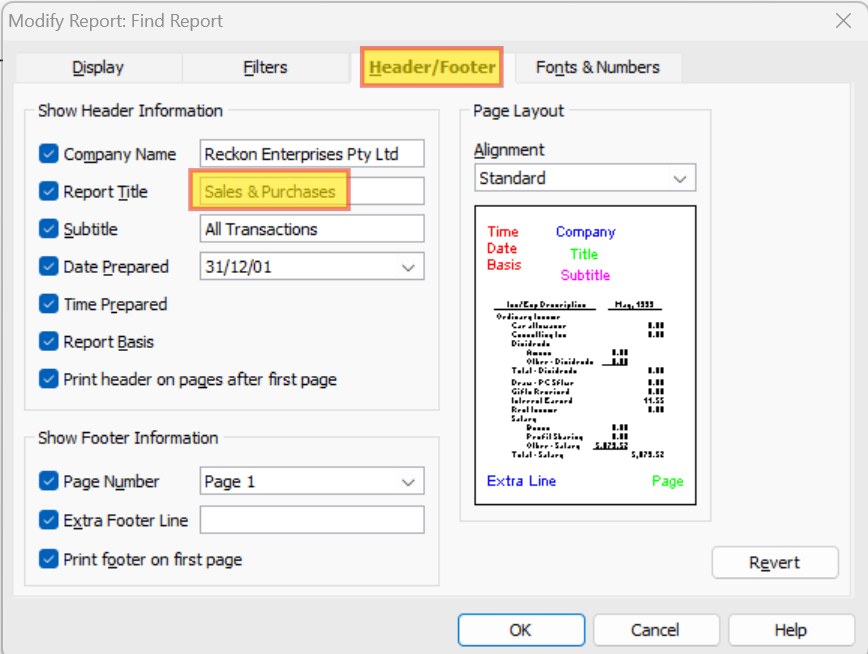This screenshot has height=654, width=868.
Task: Open the Fonts & Numbers tab
Action: 598,68
